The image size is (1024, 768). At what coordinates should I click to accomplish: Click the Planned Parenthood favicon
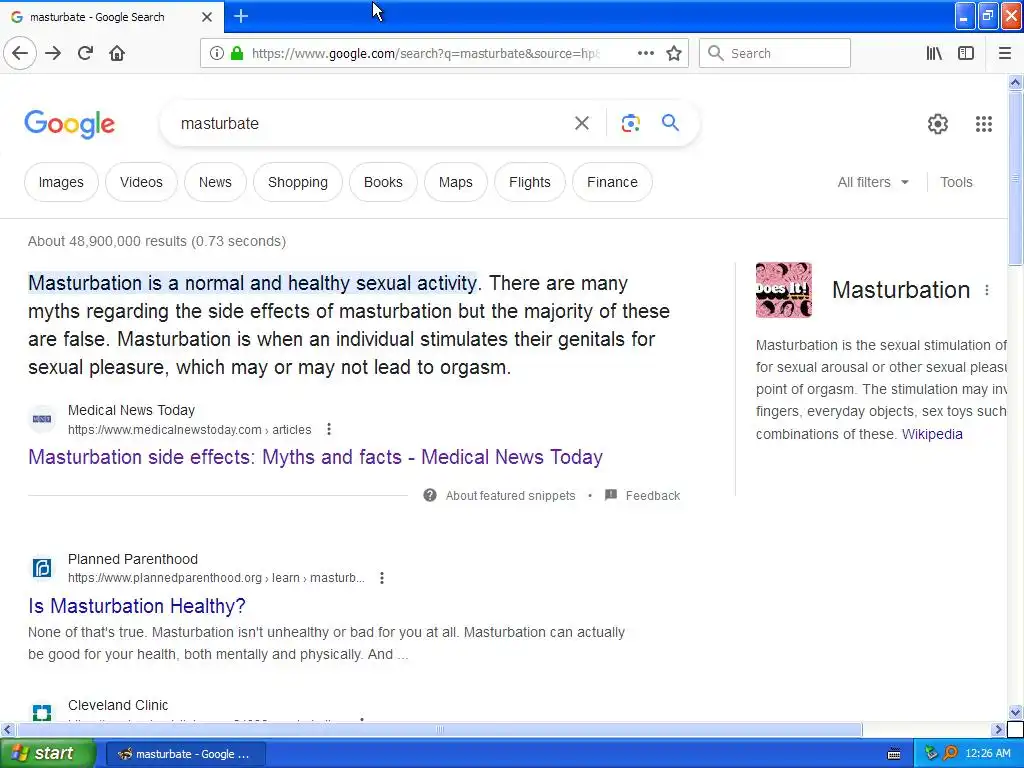point(42,568)
